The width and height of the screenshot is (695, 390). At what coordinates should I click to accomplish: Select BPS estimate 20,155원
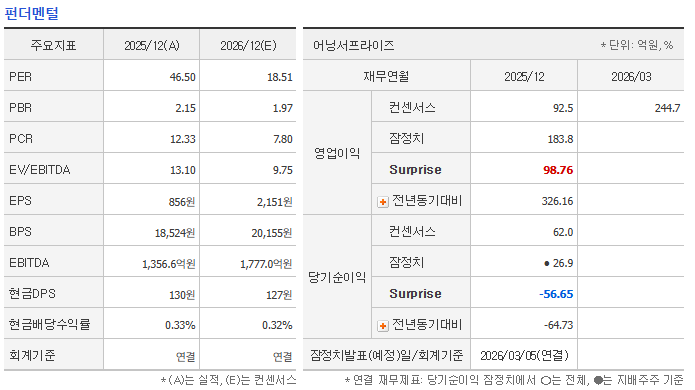coord(272,233)
